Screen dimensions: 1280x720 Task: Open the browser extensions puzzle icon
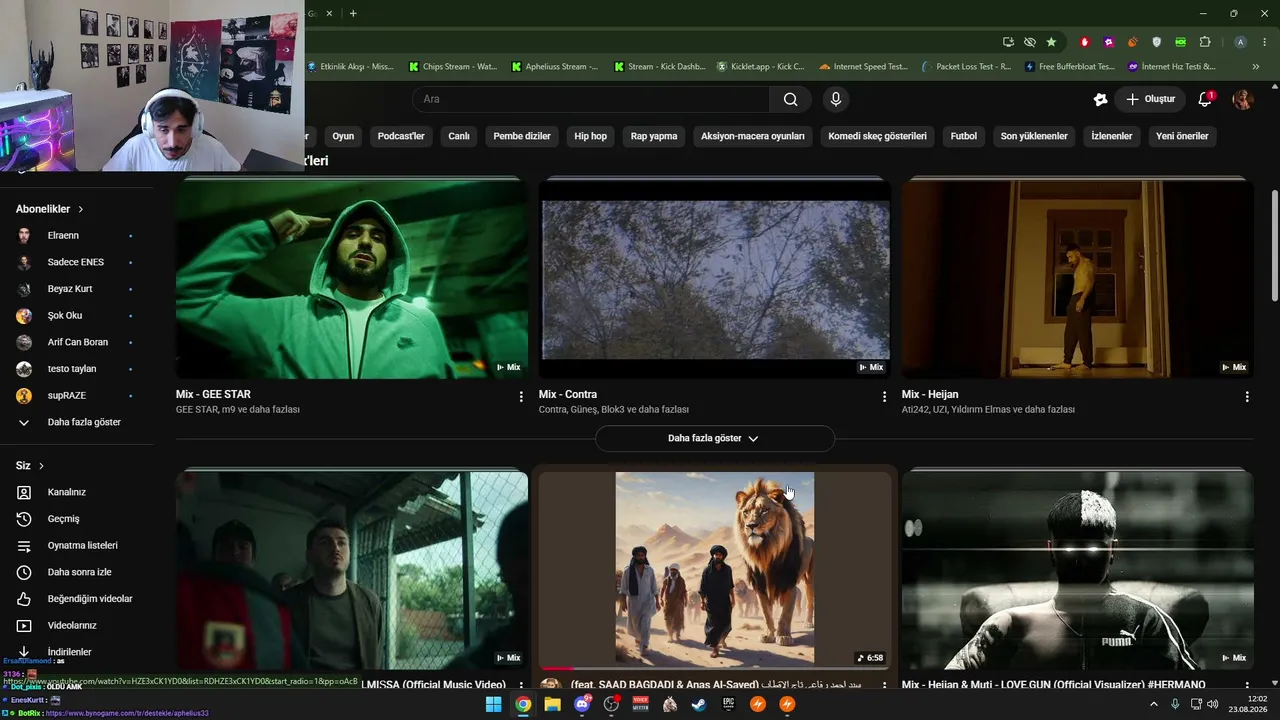[x=1205, y=42]
